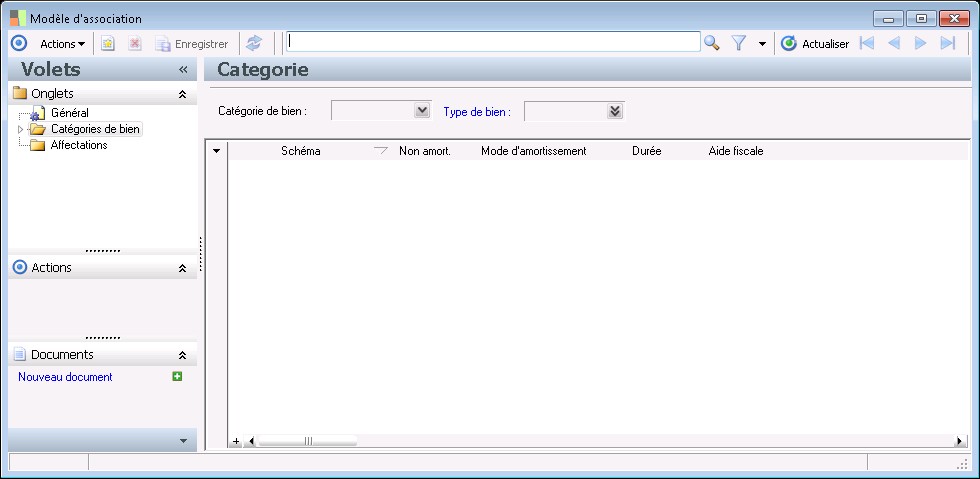The height and width of the screenshot is (479, 980).
Task: Click the Type de bien label link
Action: [x=478, y=113]
